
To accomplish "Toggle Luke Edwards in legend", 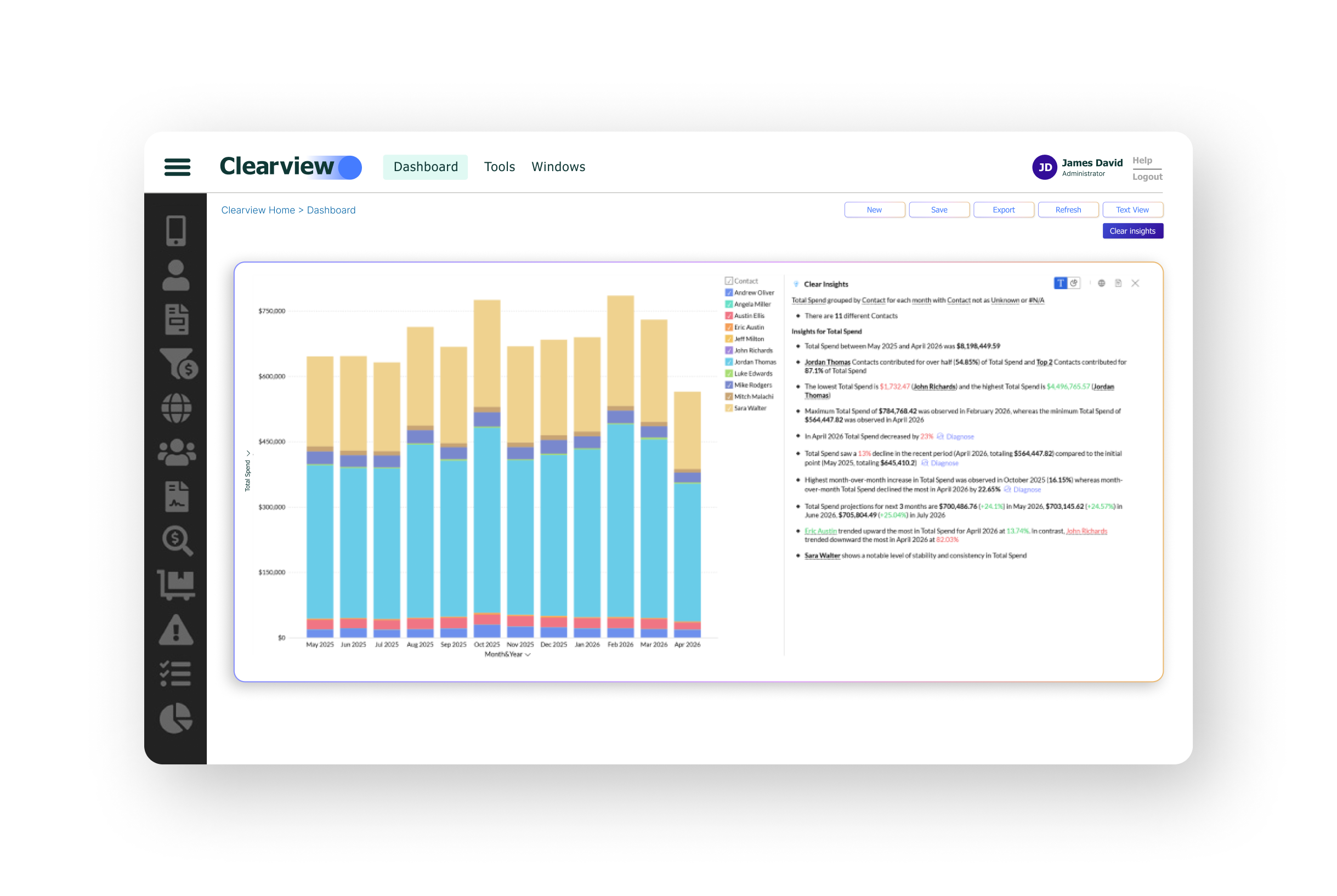I will pyautogui.click(x=728, y=374).
